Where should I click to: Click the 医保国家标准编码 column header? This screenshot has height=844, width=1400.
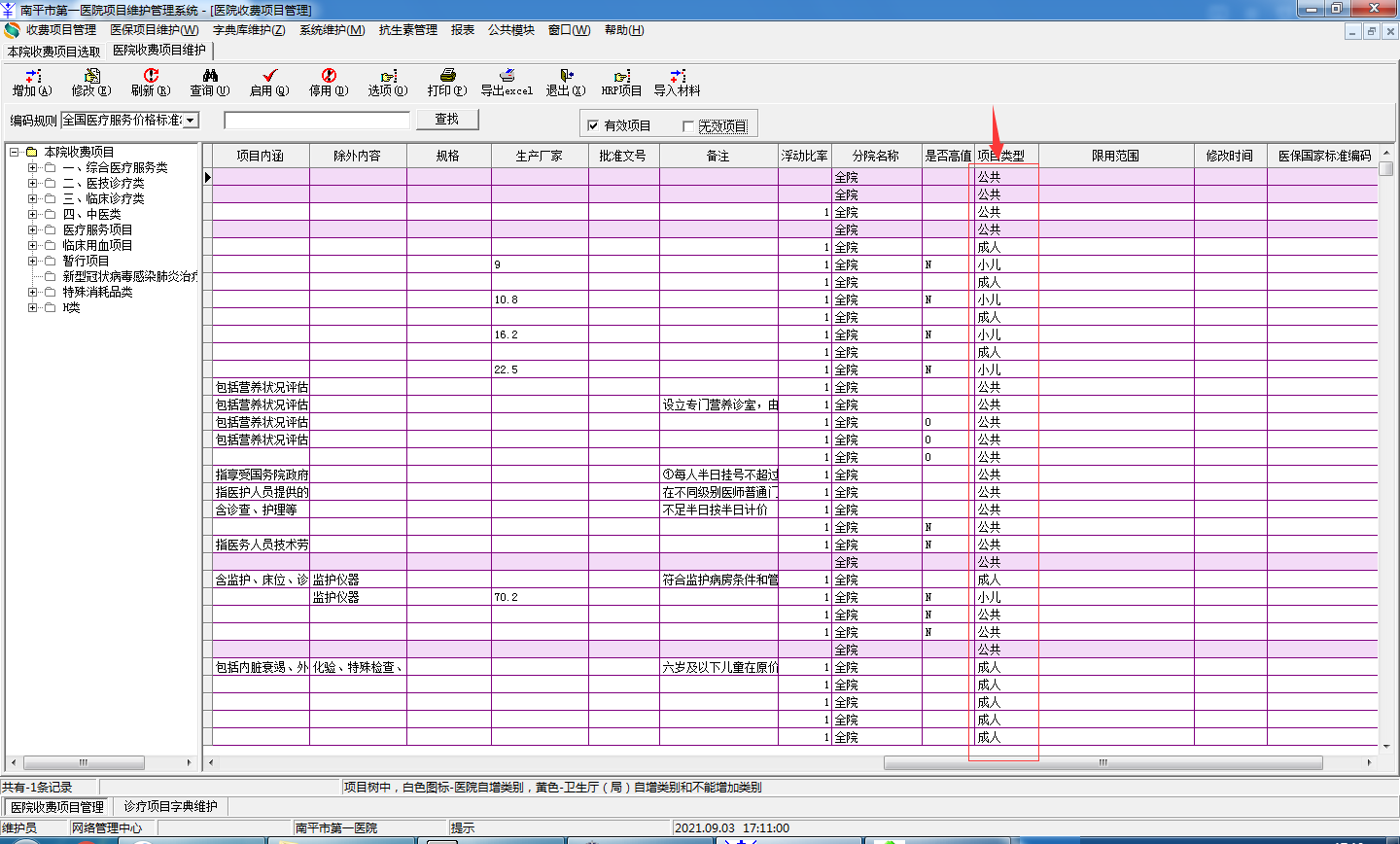pyautogui.click(x=1324, y=156)
